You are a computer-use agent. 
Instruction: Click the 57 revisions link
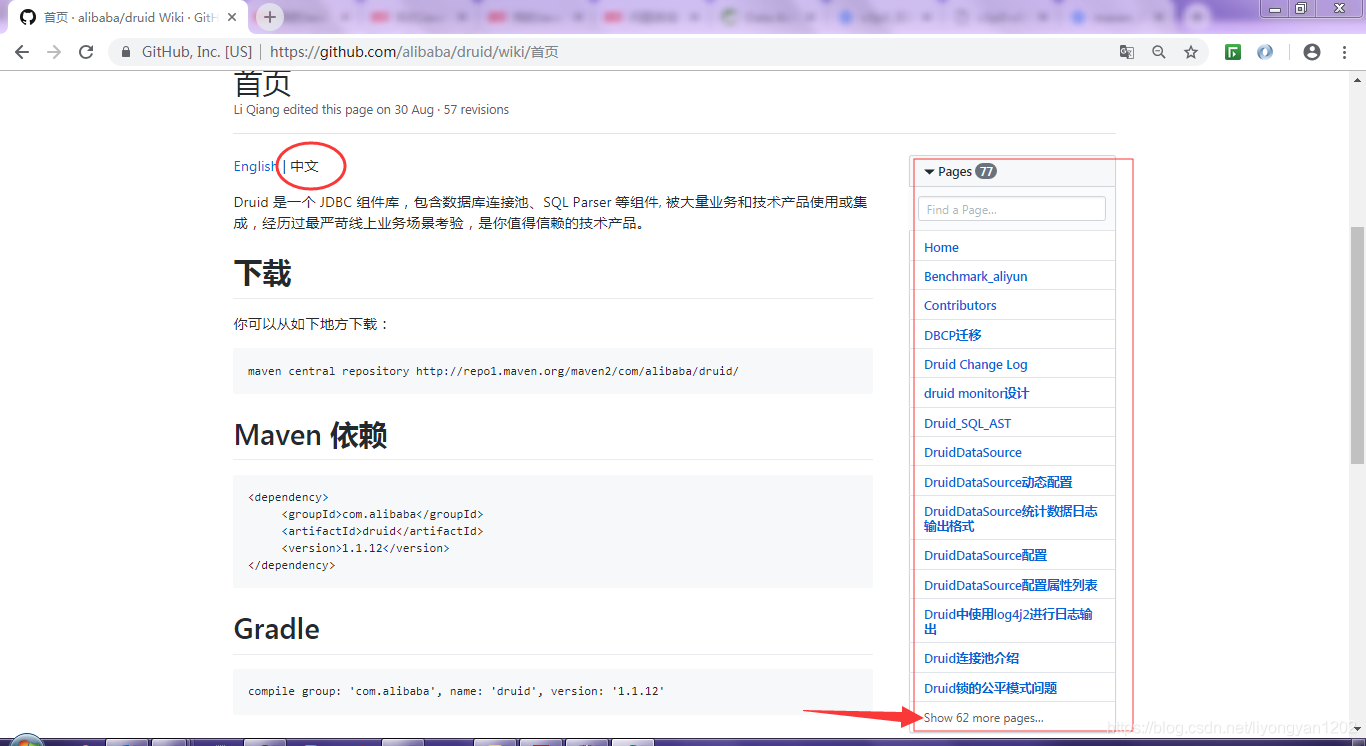476,110
